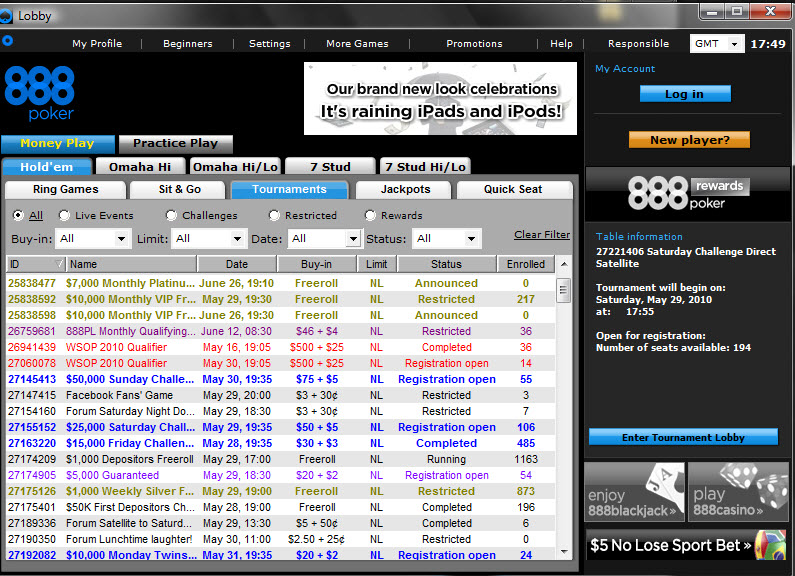Click the tournament list scroll down arrow
This screenshot has width=795, height=576.
pyautogui.click(x=564, y=552)
